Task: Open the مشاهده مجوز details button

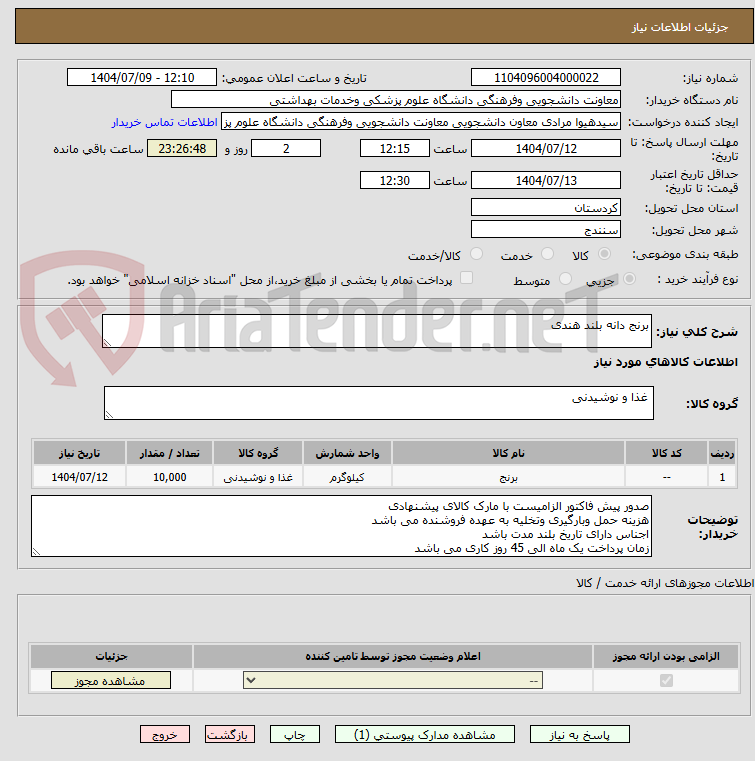Action: pyautogui.click(x=111, y=680)
